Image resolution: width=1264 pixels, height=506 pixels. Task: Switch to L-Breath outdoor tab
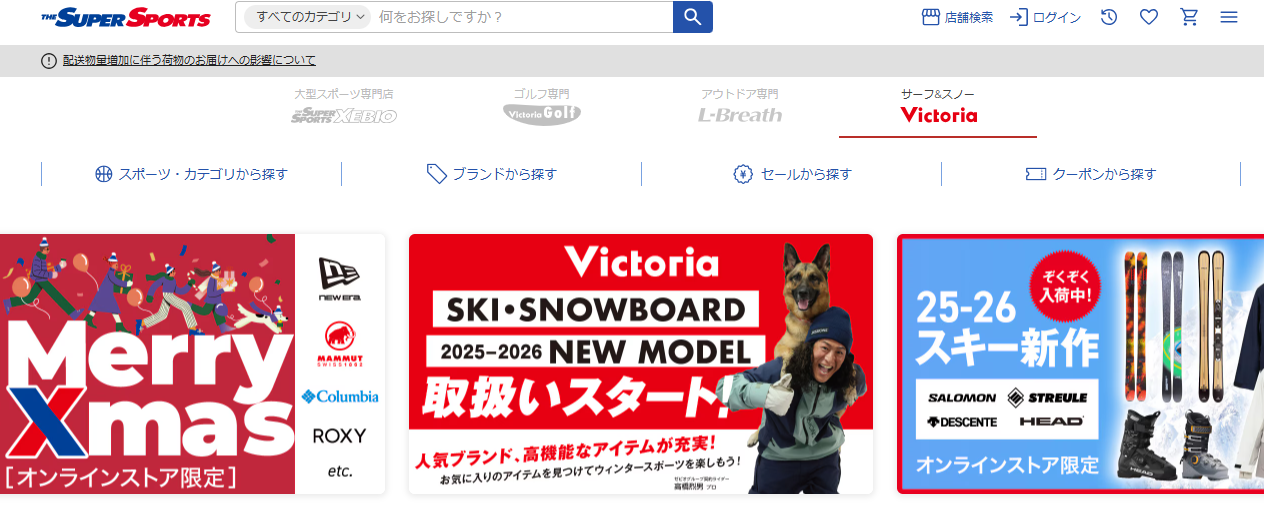(x=740, y=107)
